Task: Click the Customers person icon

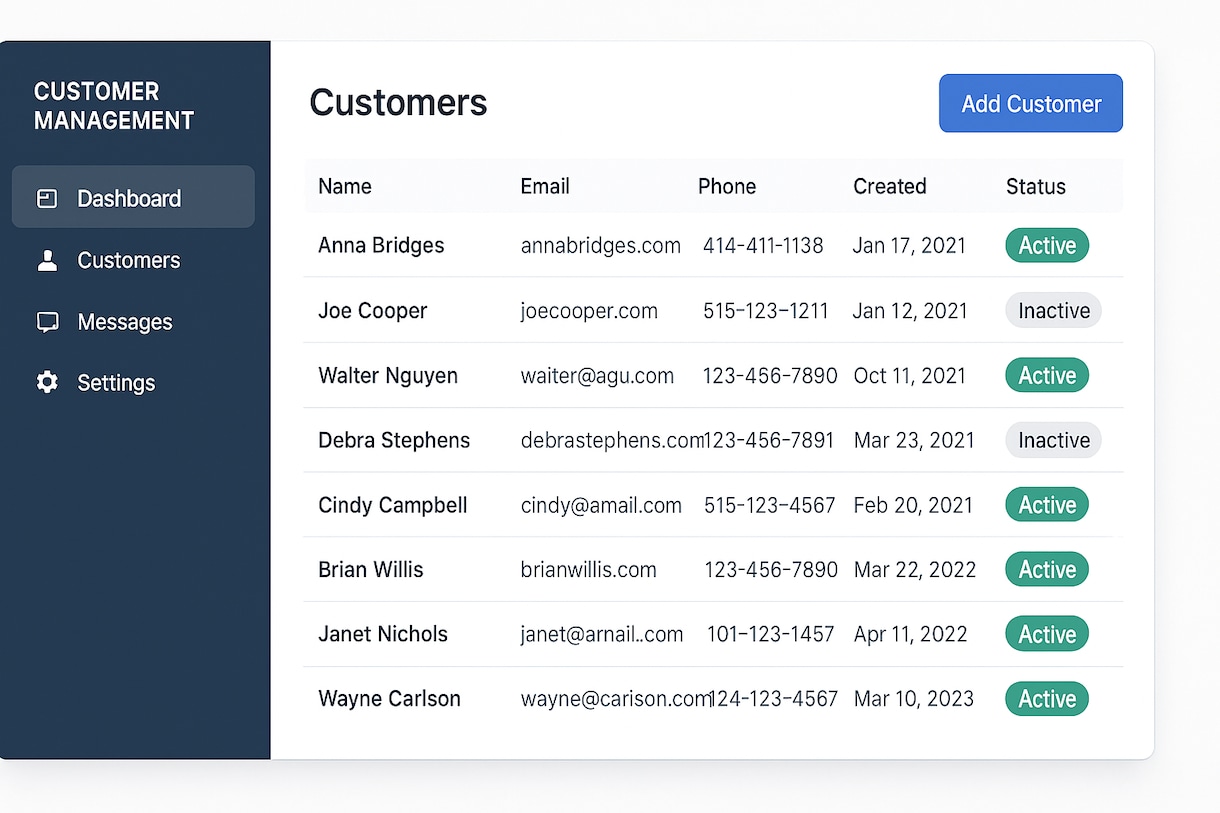Action: tap(47, 260)
